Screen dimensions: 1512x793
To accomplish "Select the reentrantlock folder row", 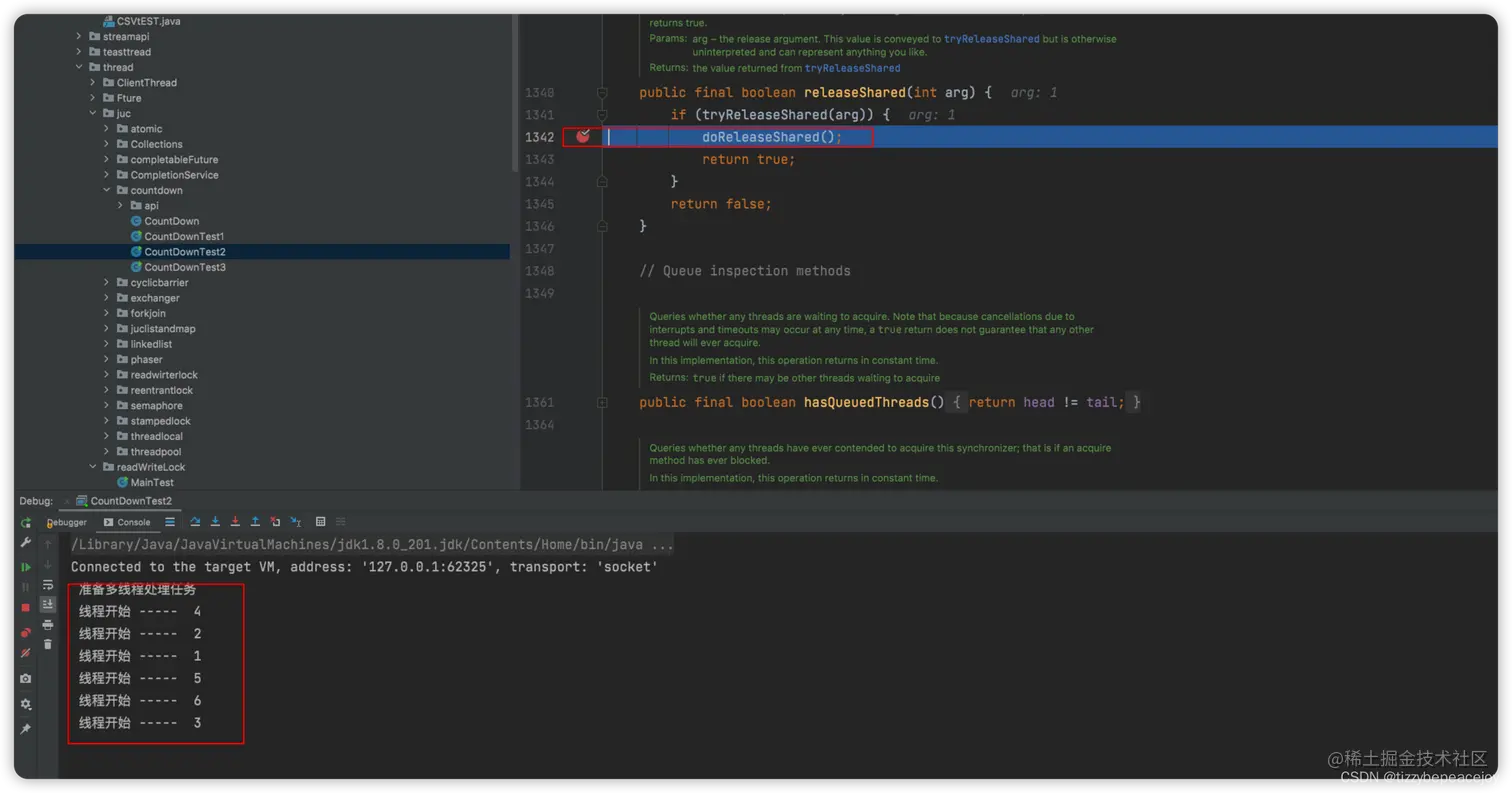I will pos(262,390).
